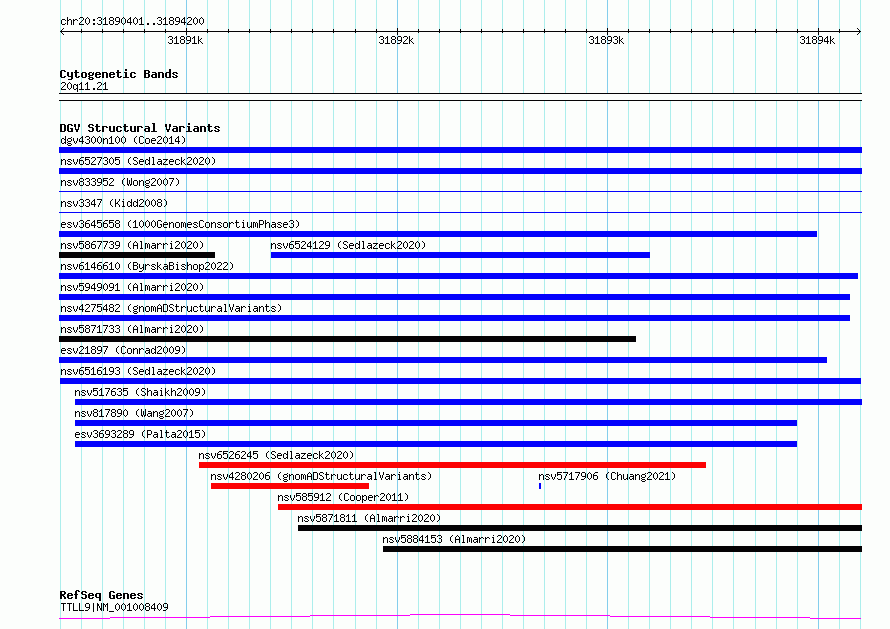Click the blue bar under nsv6524129

pos(460,255)
